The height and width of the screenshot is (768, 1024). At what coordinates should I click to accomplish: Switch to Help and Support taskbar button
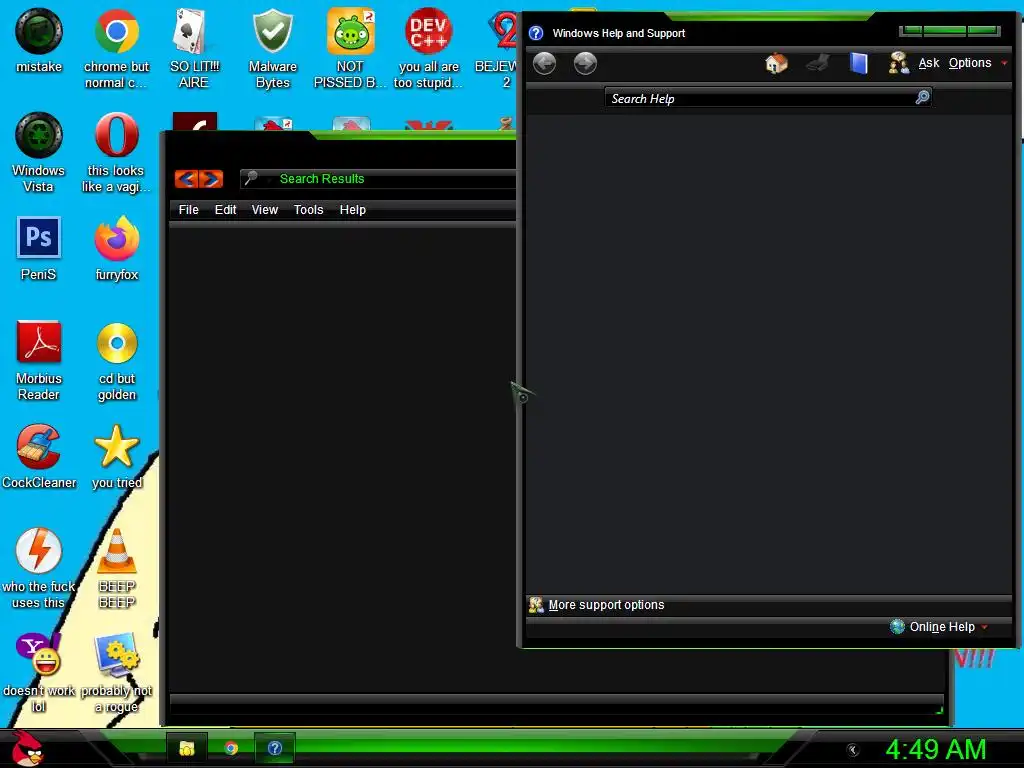(275, 748)
